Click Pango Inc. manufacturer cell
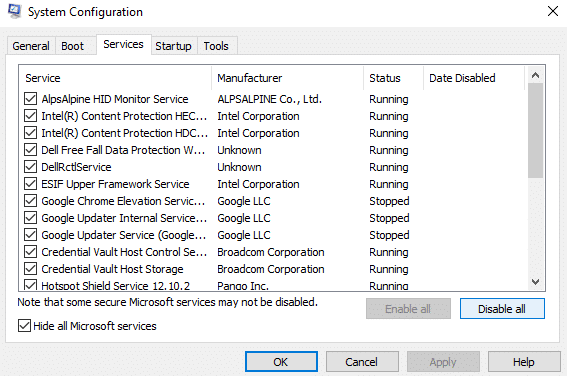 [243, 286]
